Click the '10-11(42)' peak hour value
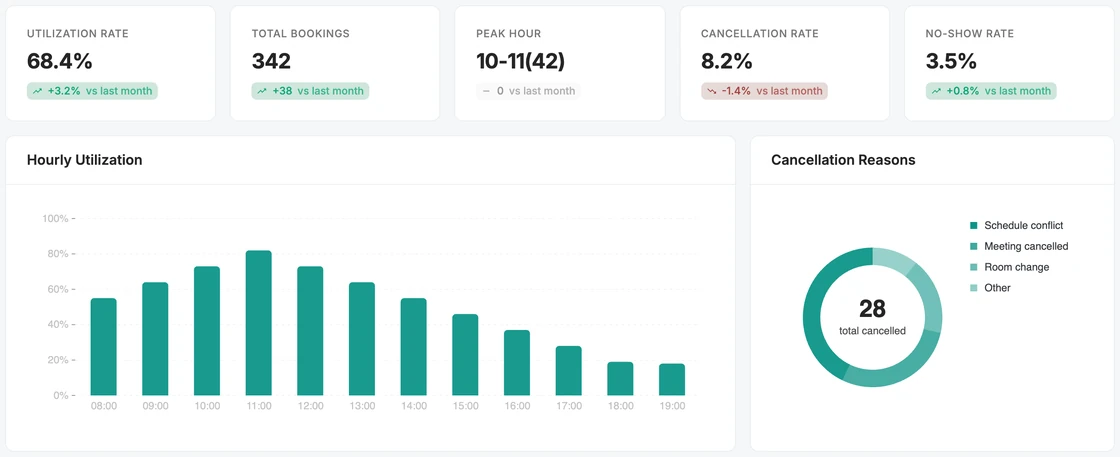The image size is (1120, 457). pyautogui.click(x=521, y=61)
